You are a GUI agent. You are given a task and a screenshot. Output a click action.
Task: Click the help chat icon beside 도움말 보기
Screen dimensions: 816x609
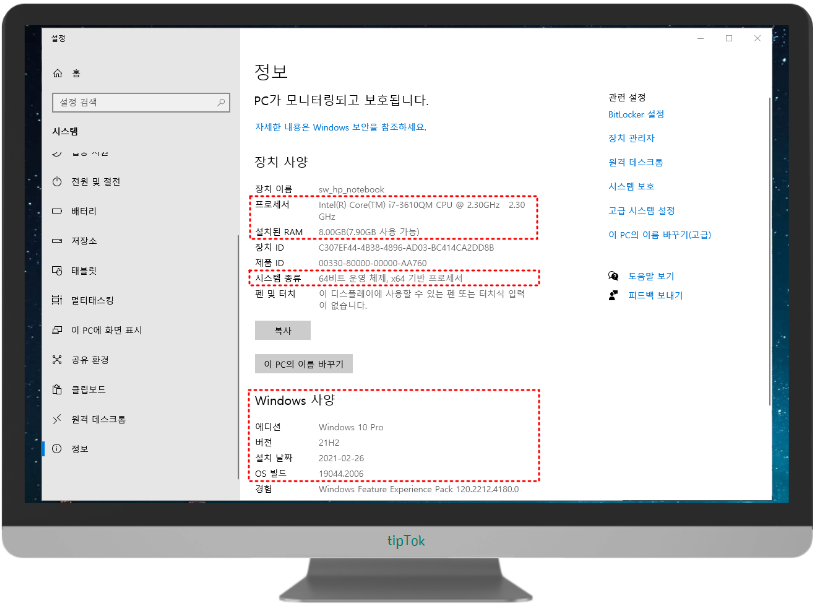coord(614,276)
